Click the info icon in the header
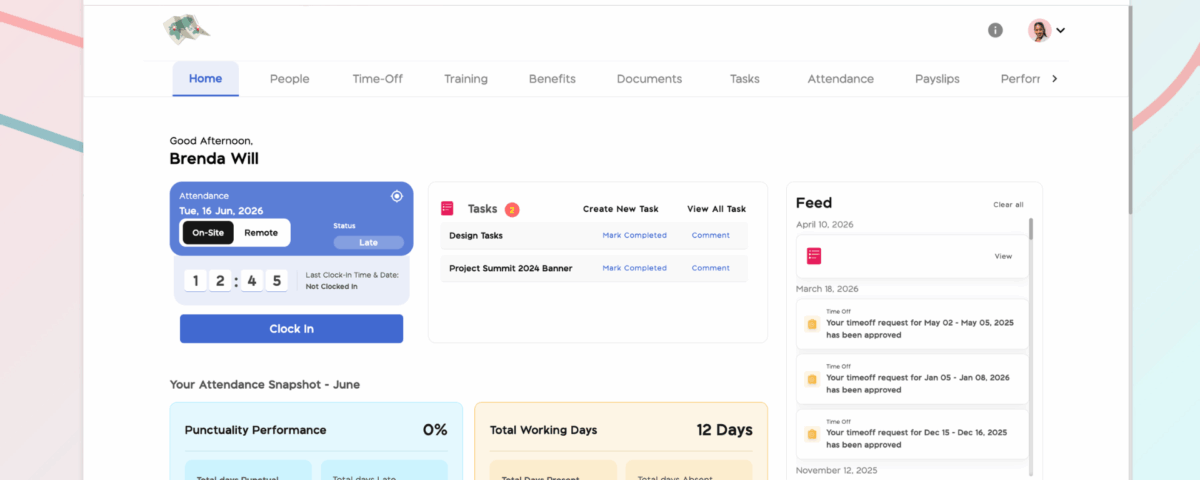The width and height of the screenshot is (1200, 480). point(995,30)
